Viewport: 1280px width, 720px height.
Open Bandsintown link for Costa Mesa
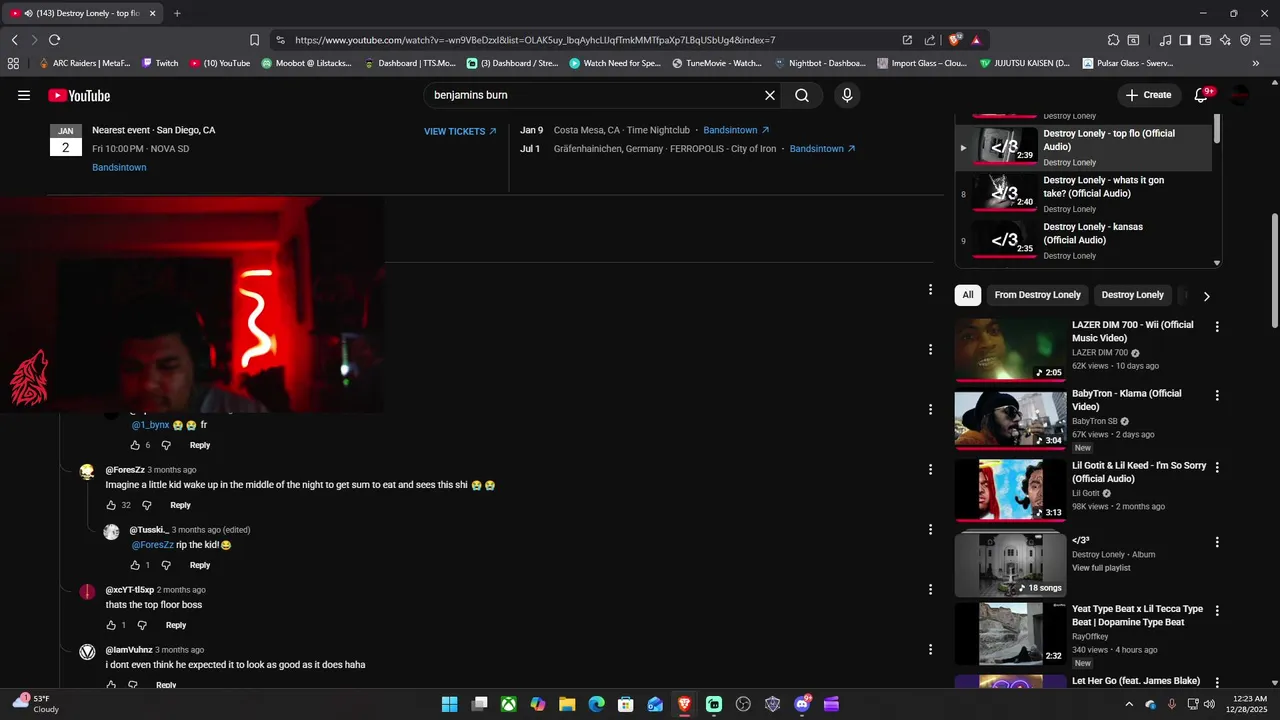coord(736,130)
